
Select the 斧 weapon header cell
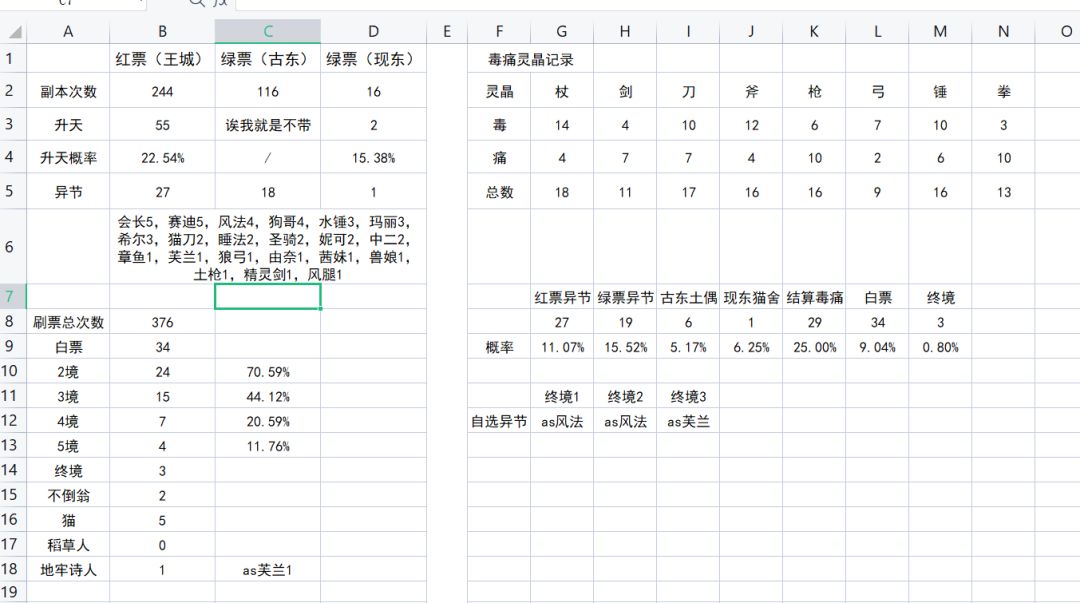click(x=751, y=92)
